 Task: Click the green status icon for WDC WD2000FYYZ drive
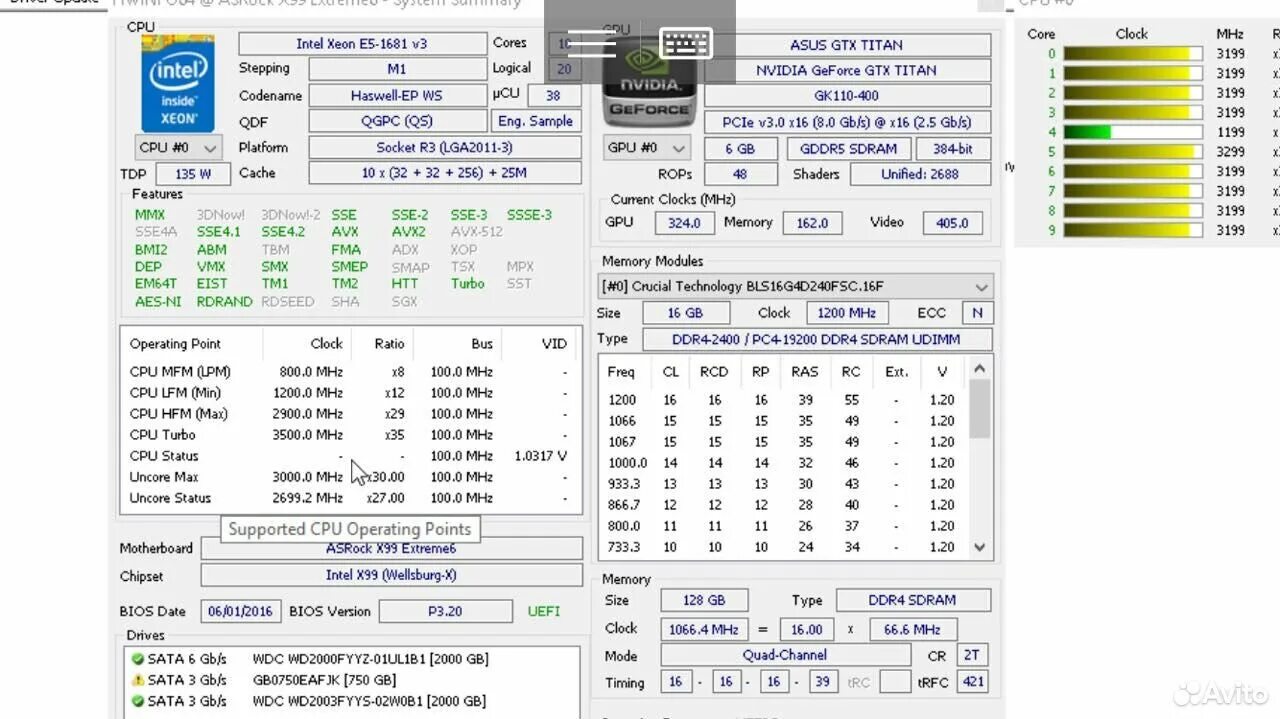(x=138, y=659)
